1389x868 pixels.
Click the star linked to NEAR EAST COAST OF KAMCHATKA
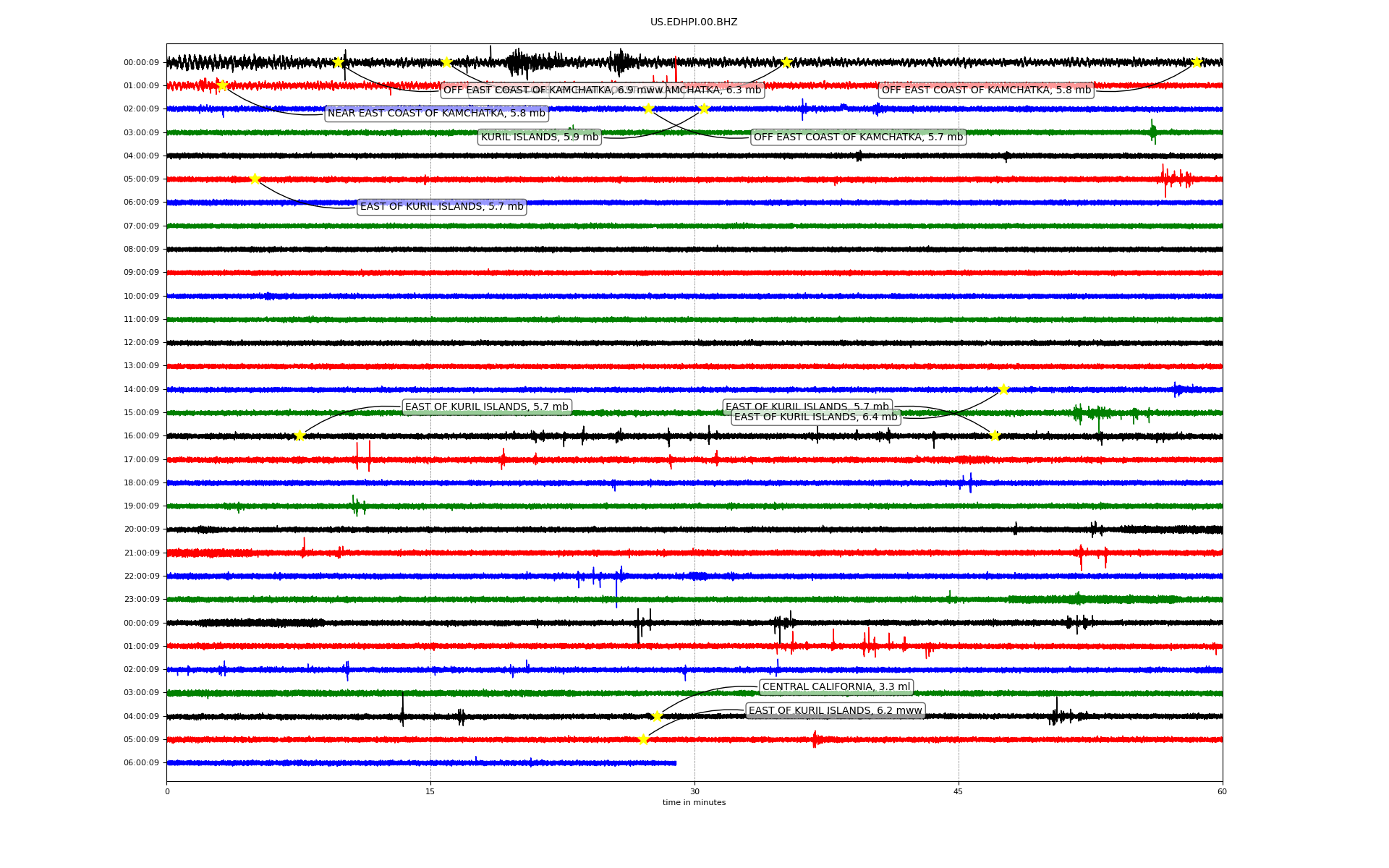[x=222, y=85]
